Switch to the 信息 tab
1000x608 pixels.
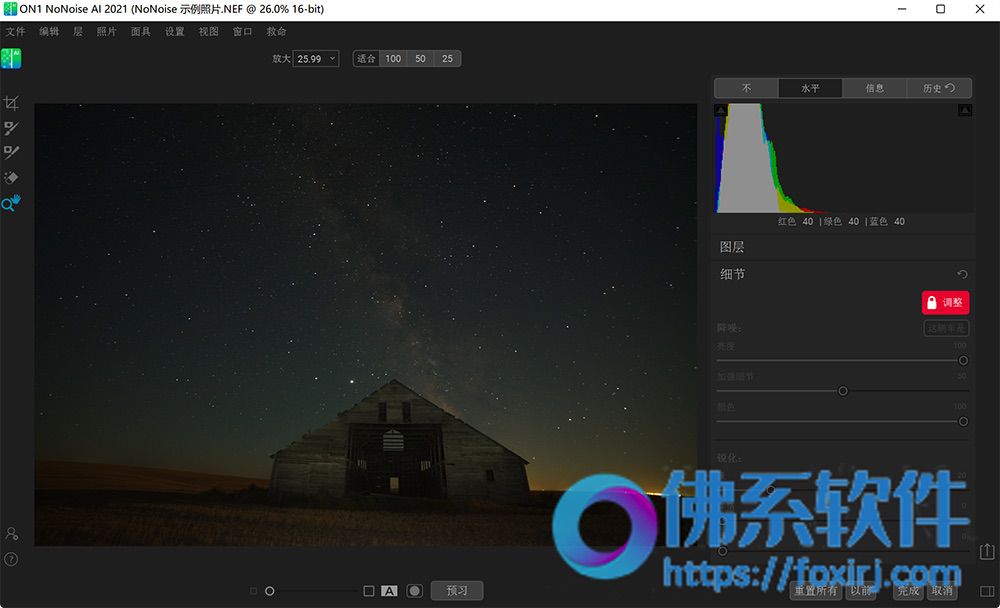pyautogui.click(x=874, y=88)
